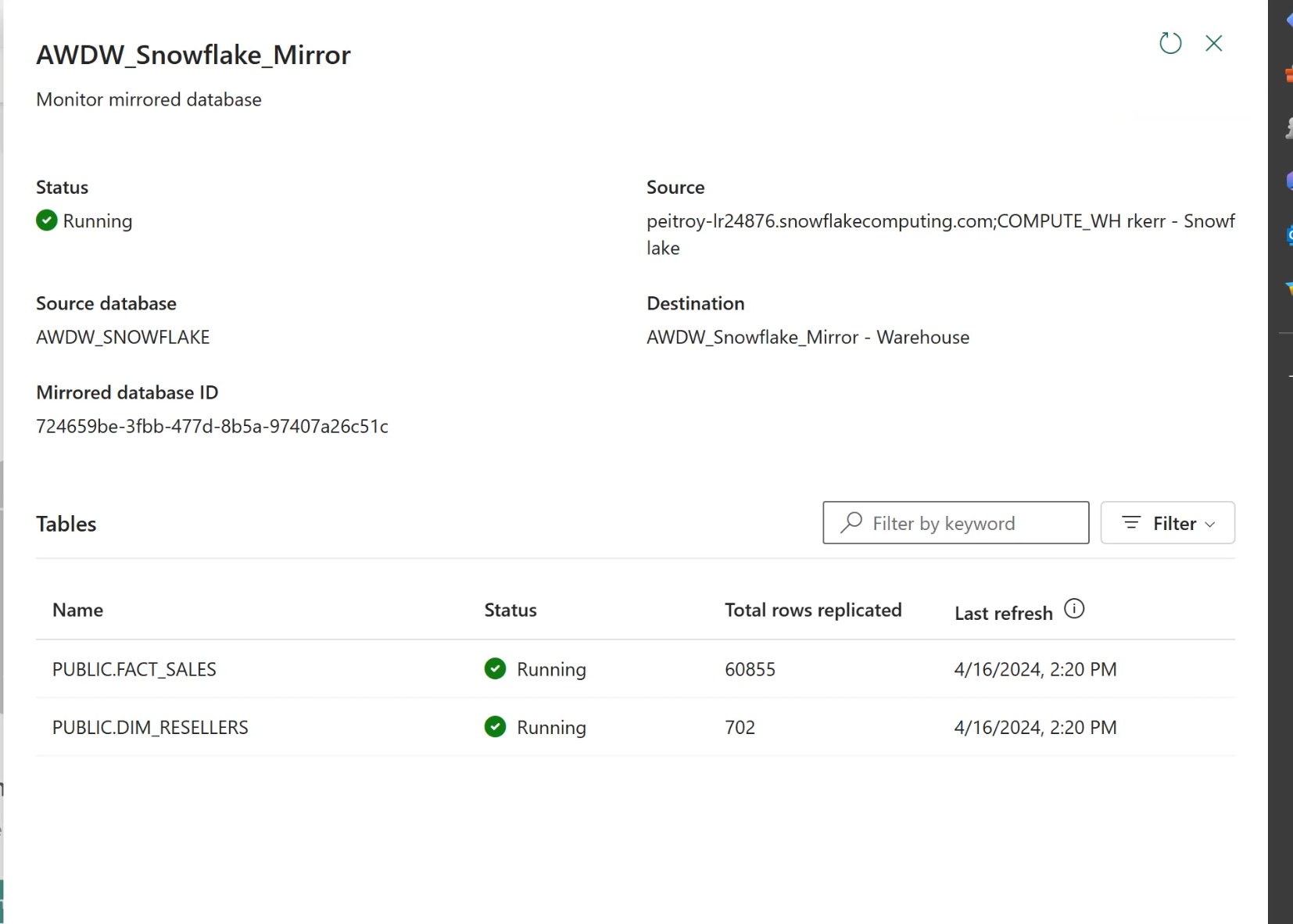
Task: Click the Last refresh column header text
Action: (1003, 614)
